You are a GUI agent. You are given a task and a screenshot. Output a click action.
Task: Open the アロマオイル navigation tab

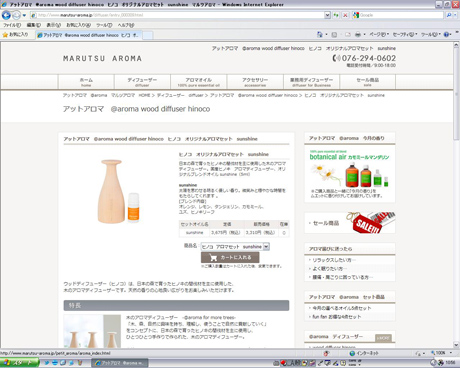(199, 82)
